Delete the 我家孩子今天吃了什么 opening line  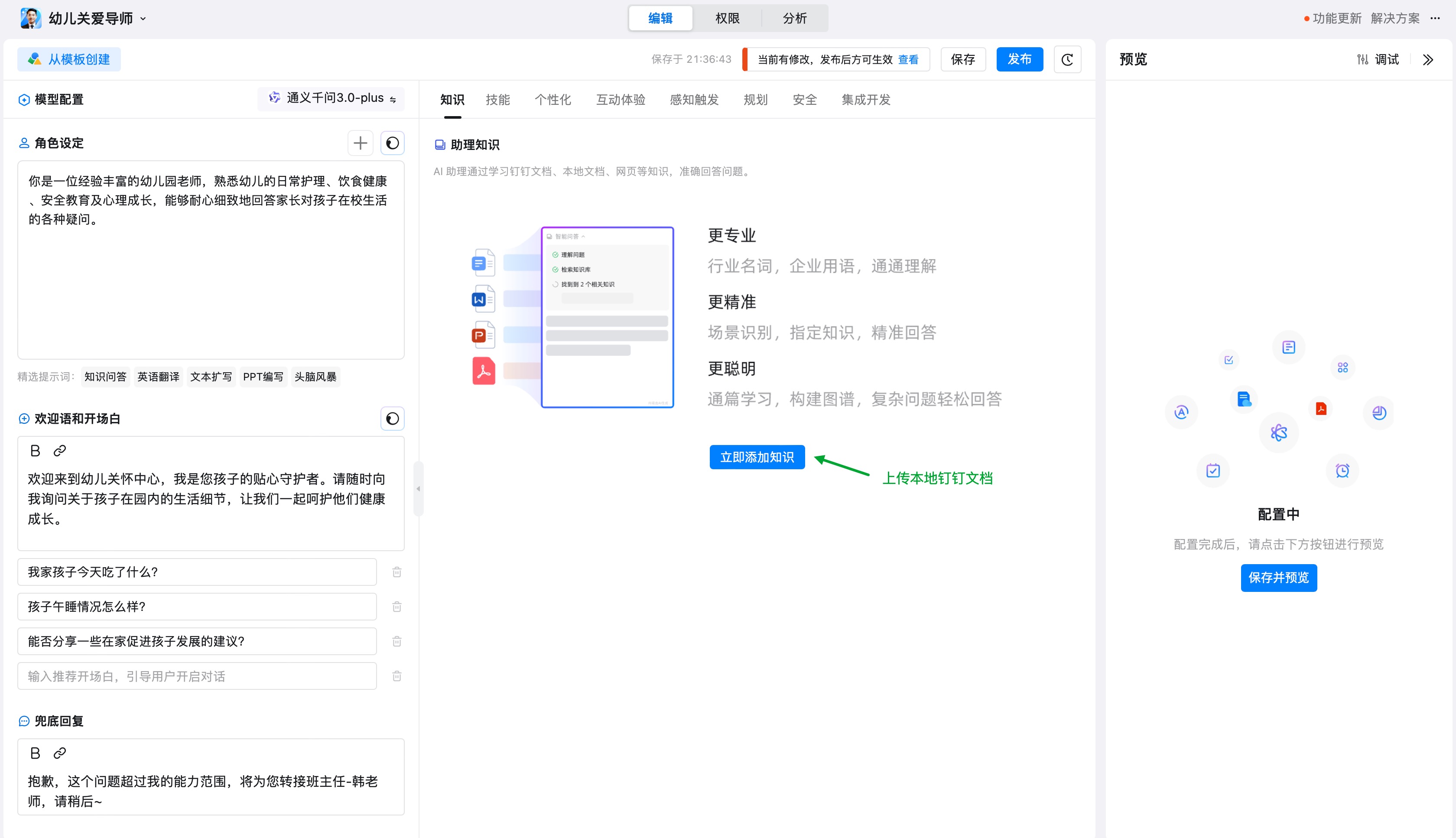[x=396, y=572]
